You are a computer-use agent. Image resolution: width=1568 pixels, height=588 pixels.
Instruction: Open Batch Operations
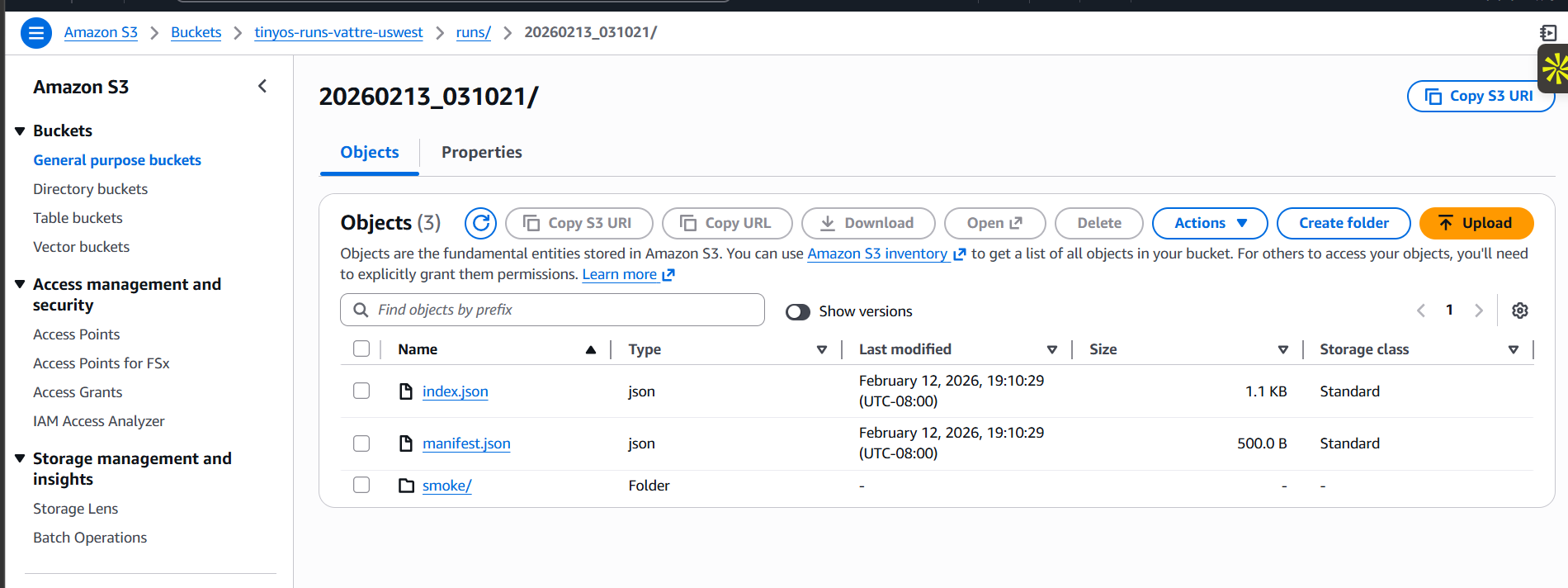point(90,538)
